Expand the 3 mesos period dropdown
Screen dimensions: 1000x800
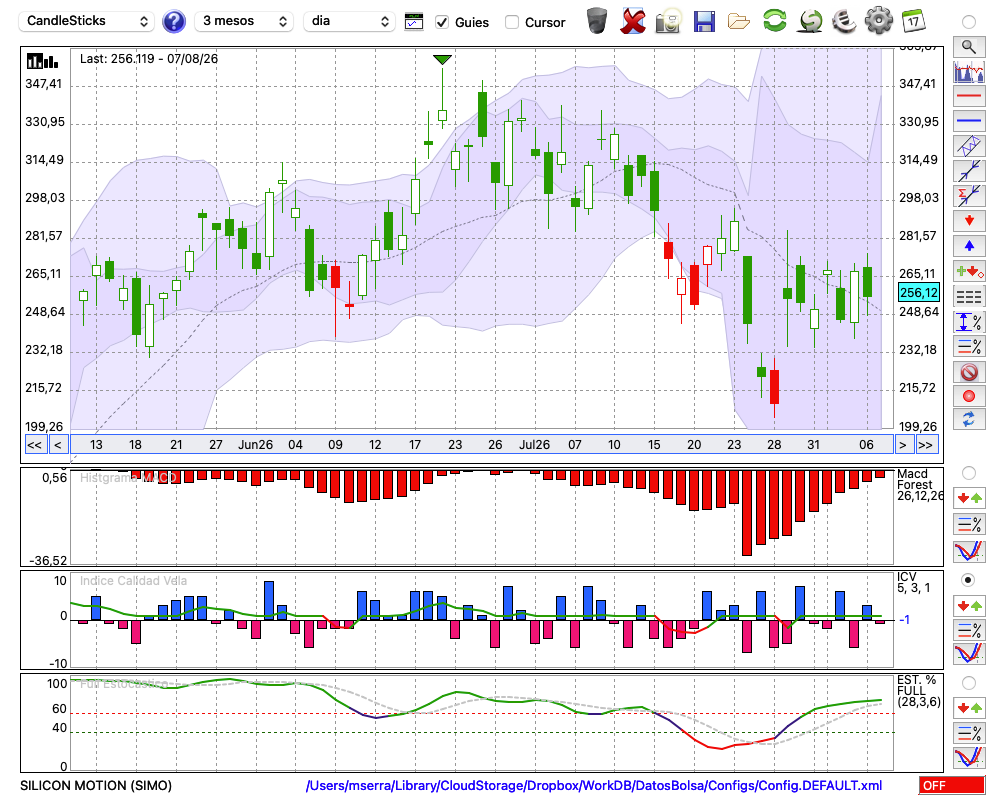click(244, 21)
